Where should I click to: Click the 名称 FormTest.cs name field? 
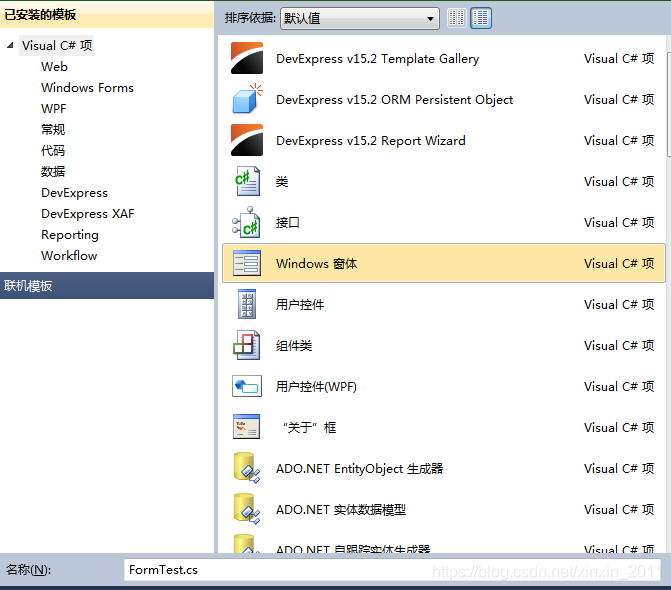pyautogui.click(x=392, y=570)
